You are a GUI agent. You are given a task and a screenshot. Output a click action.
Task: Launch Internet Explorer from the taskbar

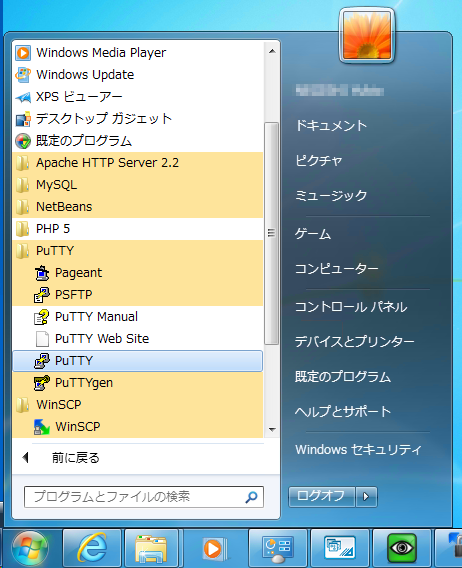[x=92, y=548]
